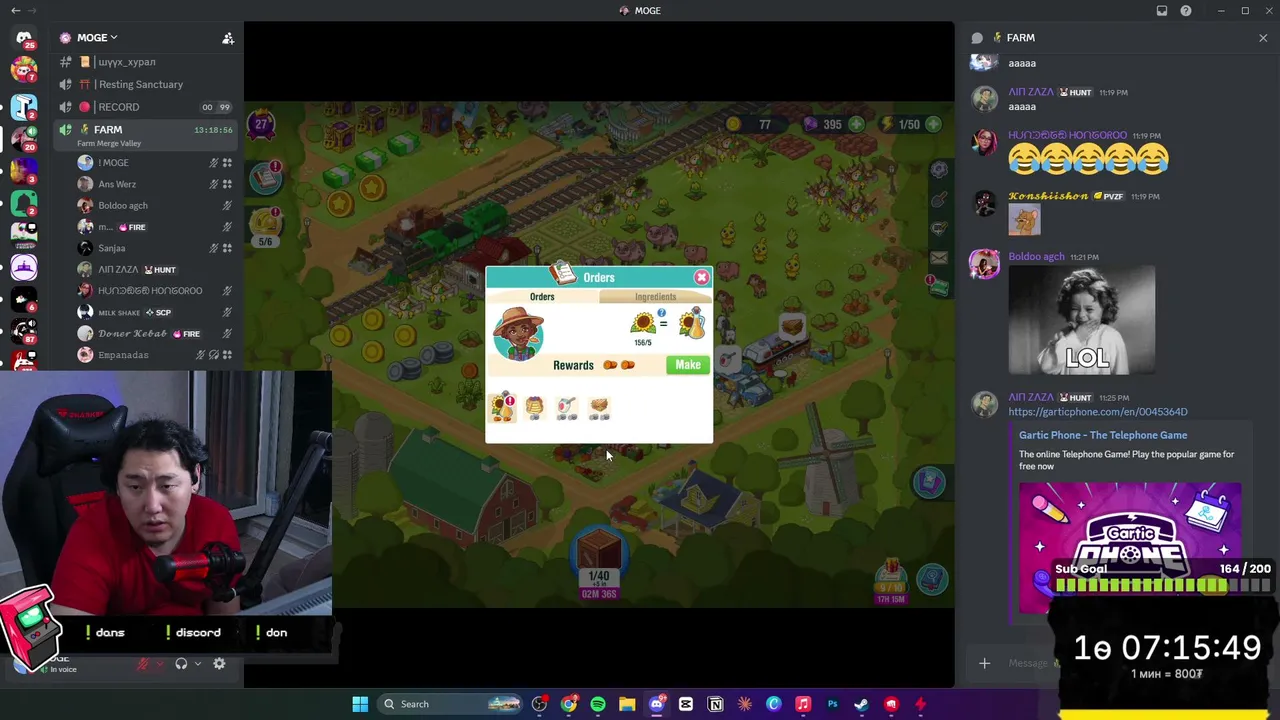The height and width of the screenshot is (720, 1280).
Task: Open the player level 27 badge
Action: (262, 124)
